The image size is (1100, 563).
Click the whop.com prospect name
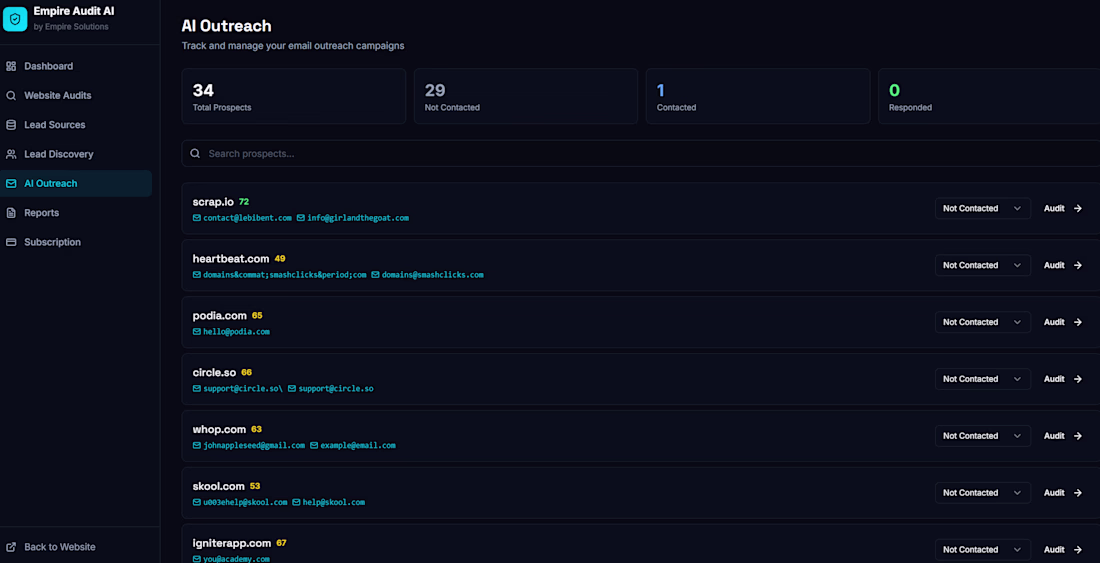click(219, 429)
